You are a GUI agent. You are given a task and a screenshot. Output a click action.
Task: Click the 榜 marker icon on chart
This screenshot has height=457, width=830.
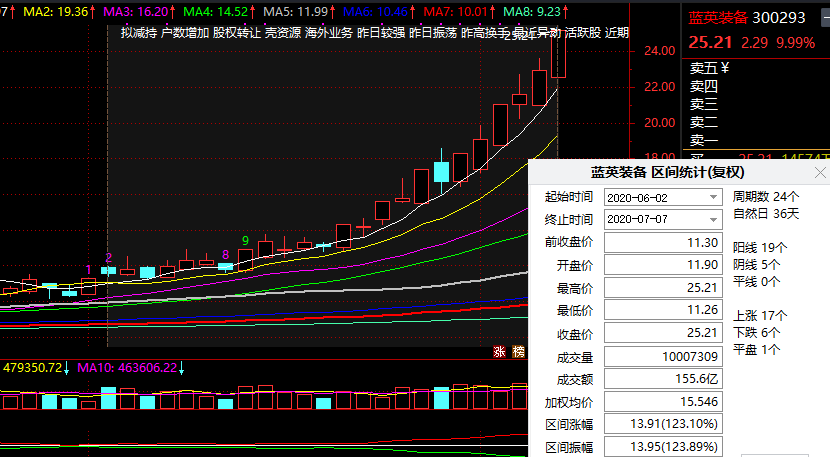pyautogui.click(x=517, y=351)
